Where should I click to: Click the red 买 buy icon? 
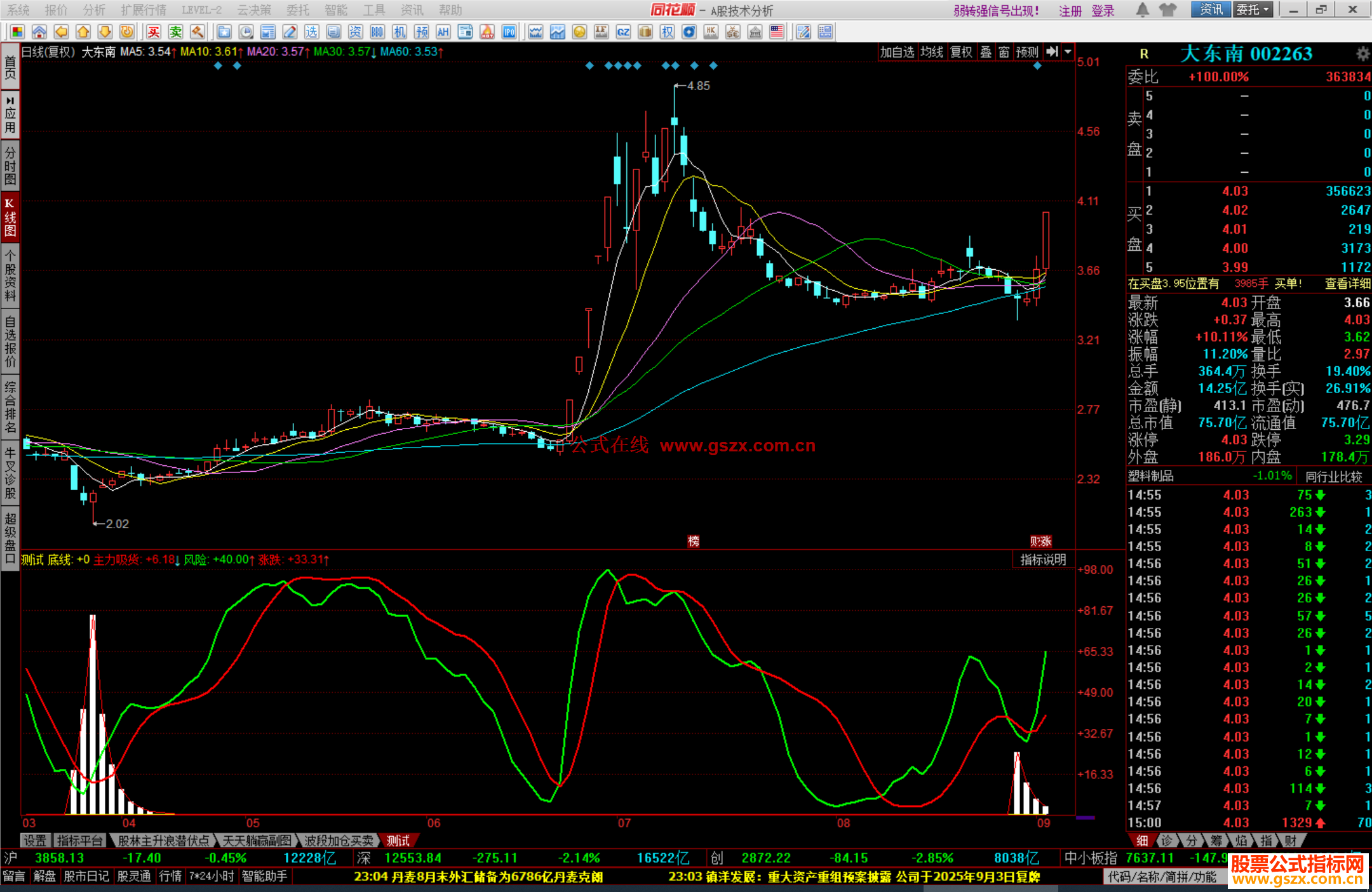[153, 32]
